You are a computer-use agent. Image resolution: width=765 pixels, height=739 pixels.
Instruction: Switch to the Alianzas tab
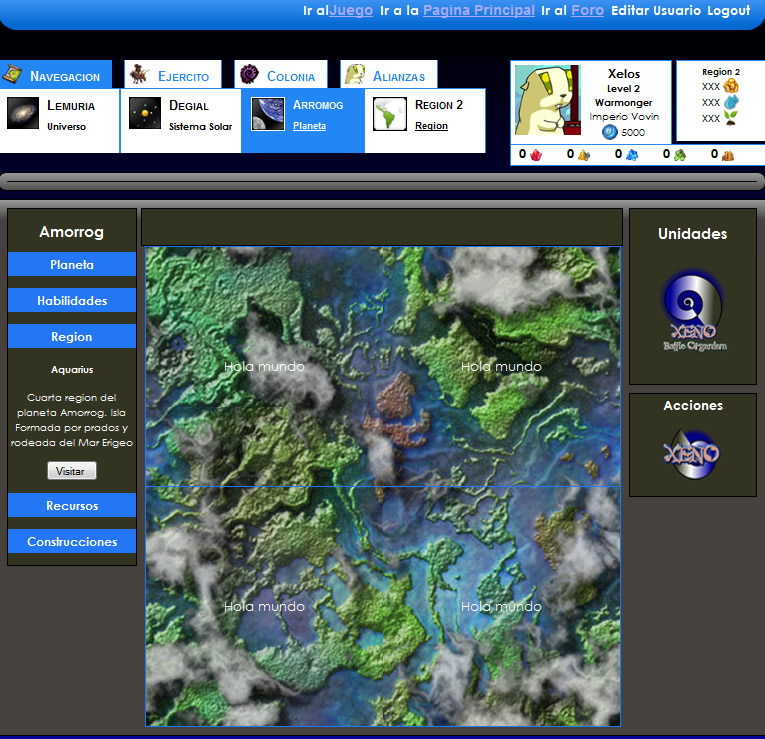[x=398, y=76]
